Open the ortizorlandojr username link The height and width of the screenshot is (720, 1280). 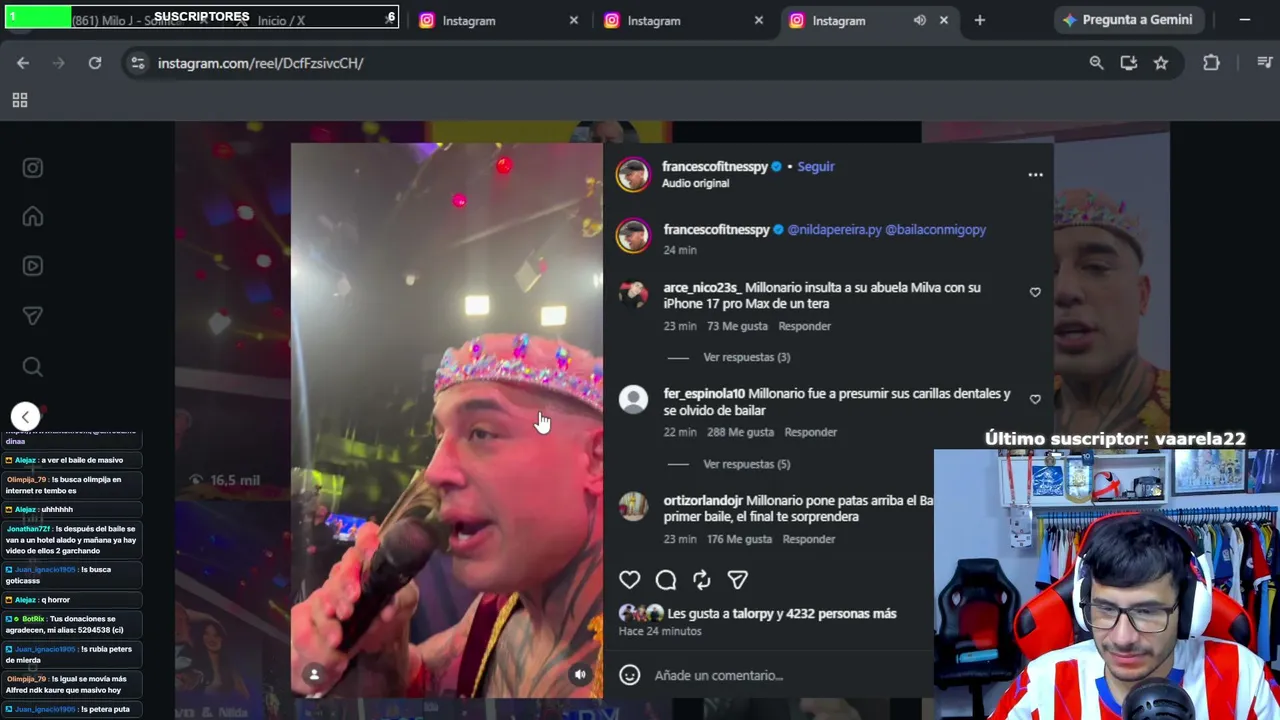703,500
